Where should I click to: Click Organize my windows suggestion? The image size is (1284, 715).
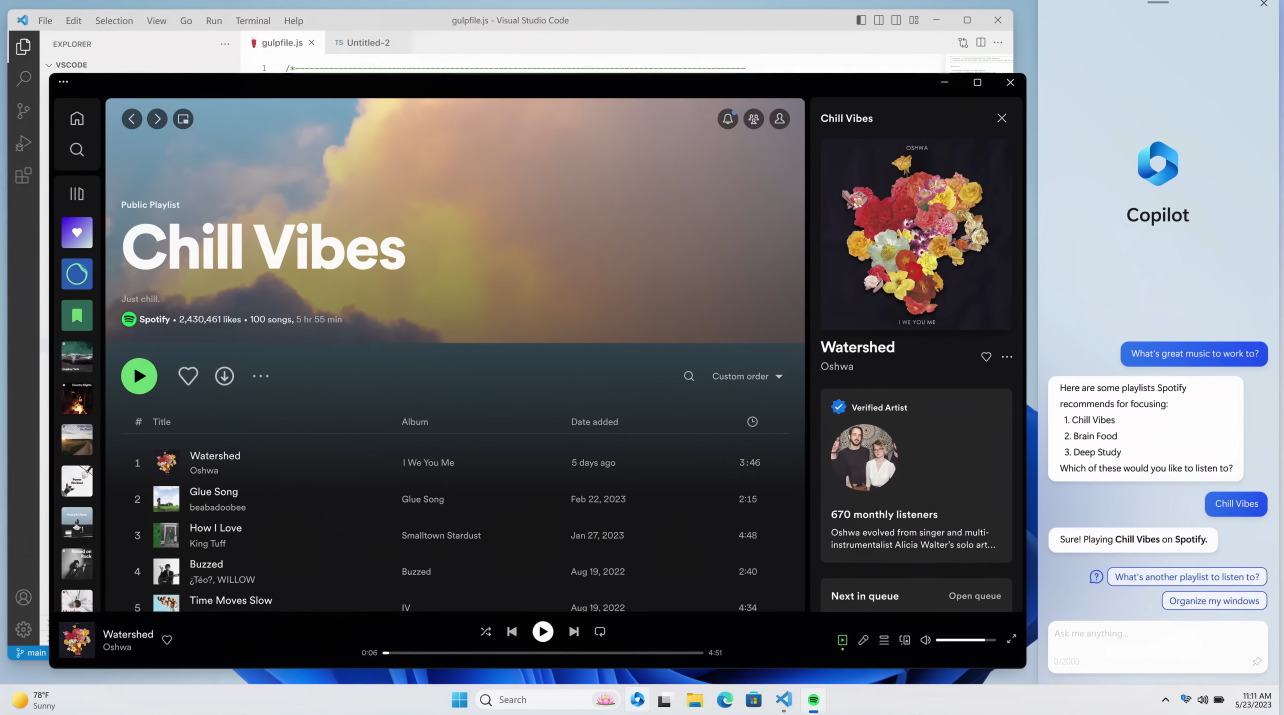point(1214,601)
